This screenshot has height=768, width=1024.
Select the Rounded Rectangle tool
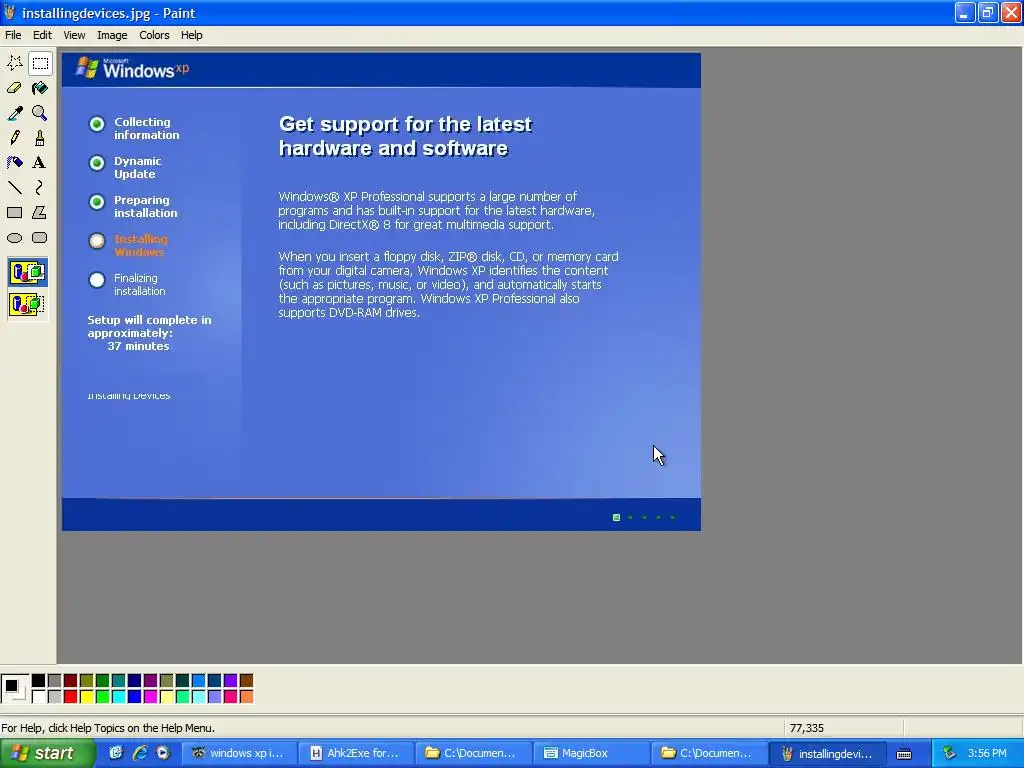tap(40, 238)
